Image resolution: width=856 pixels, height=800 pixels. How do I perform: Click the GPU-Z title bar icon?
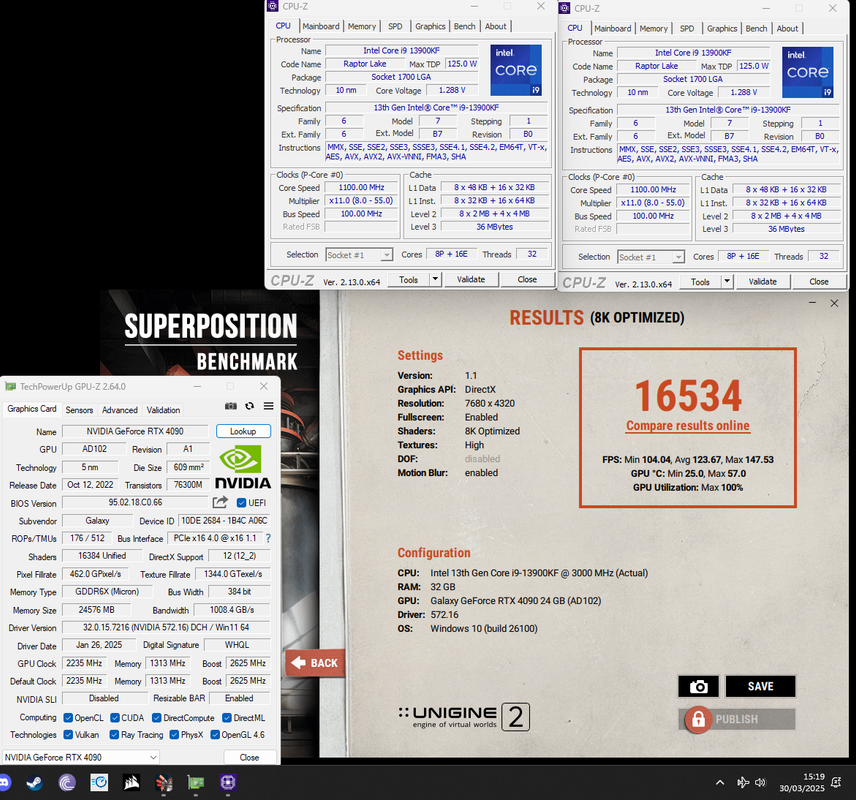click(x=10, y=386)
